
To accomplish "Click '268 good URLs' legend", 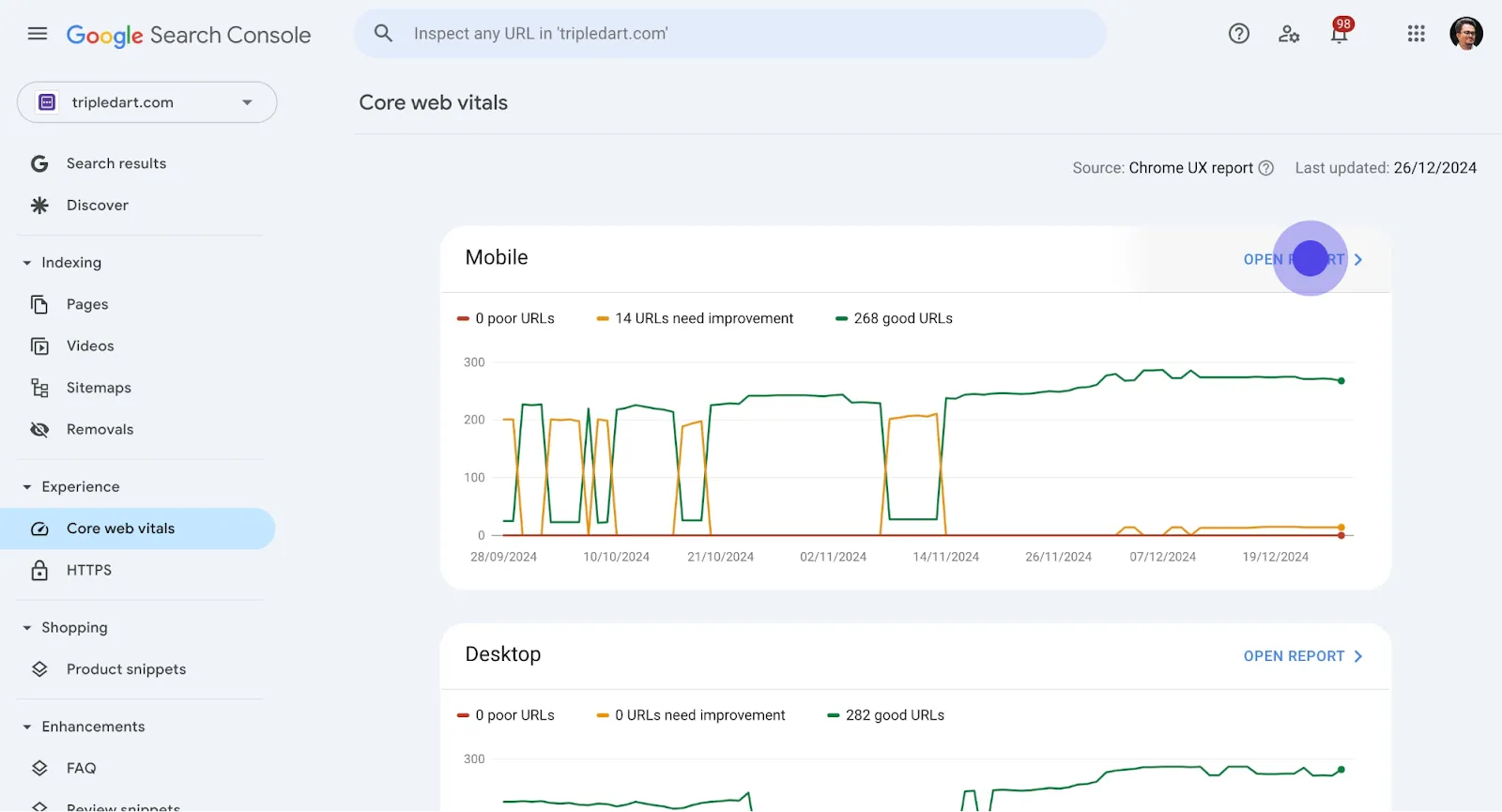I will [x=894, y=319].
